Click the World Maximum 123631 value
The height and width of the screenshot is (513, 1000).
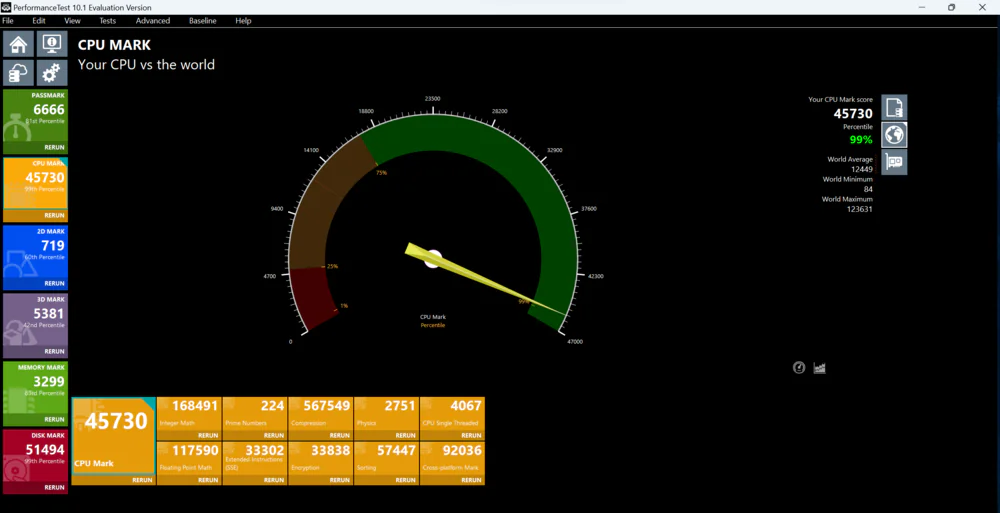coord(860,209)
